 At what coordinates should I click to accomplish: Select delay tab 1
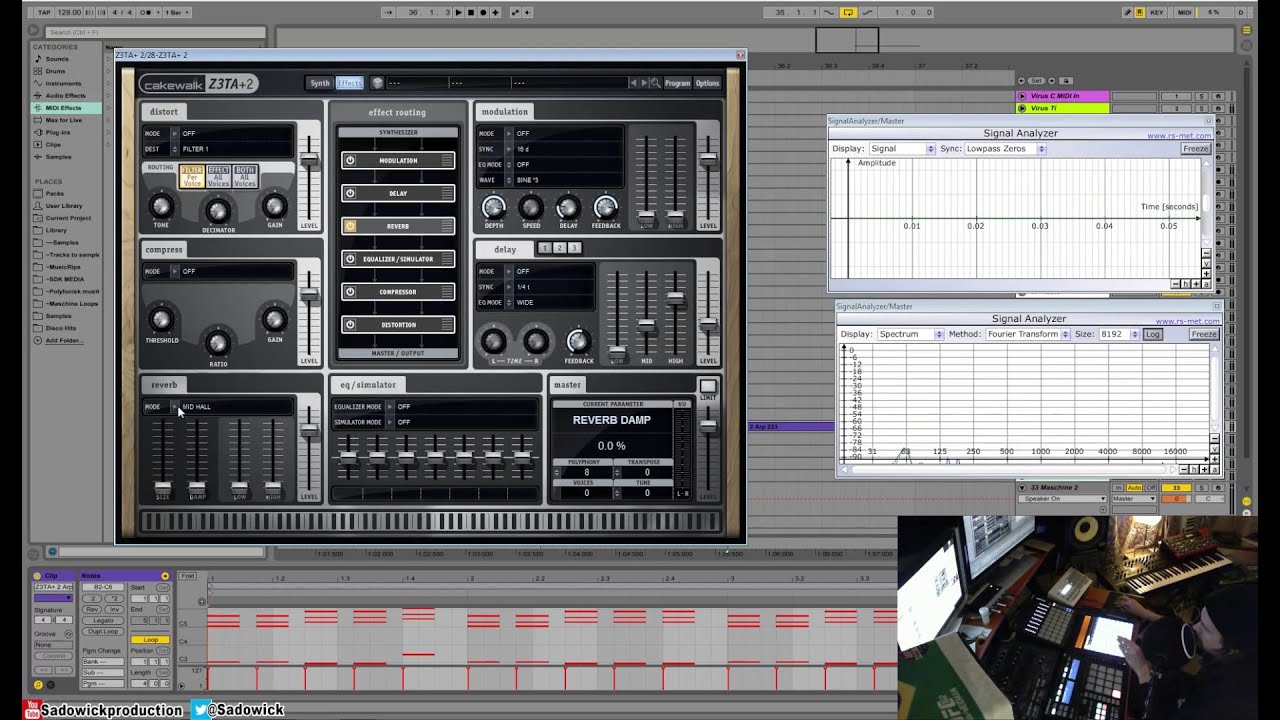(544, 248)
